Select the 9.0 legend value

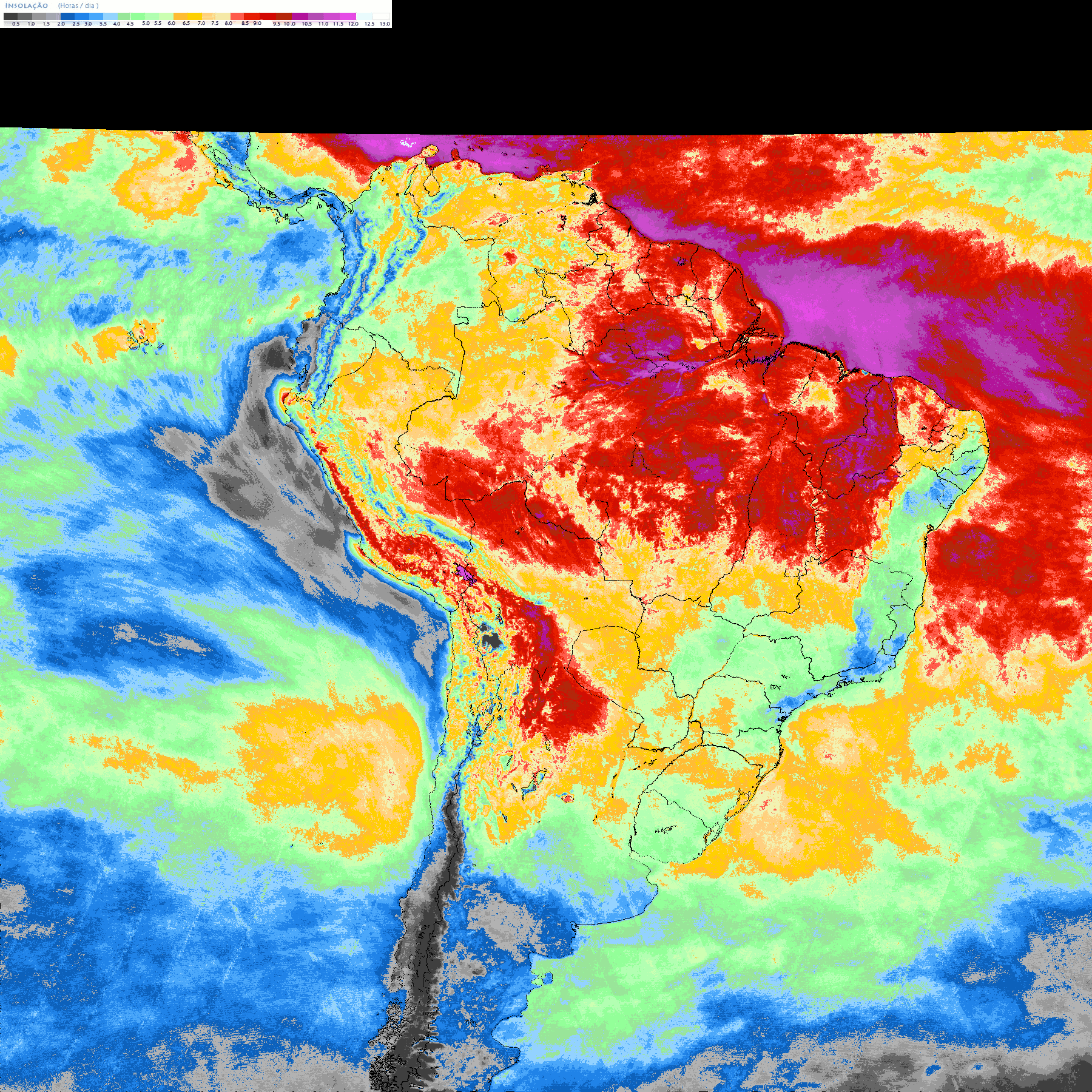tap(257, 23)
